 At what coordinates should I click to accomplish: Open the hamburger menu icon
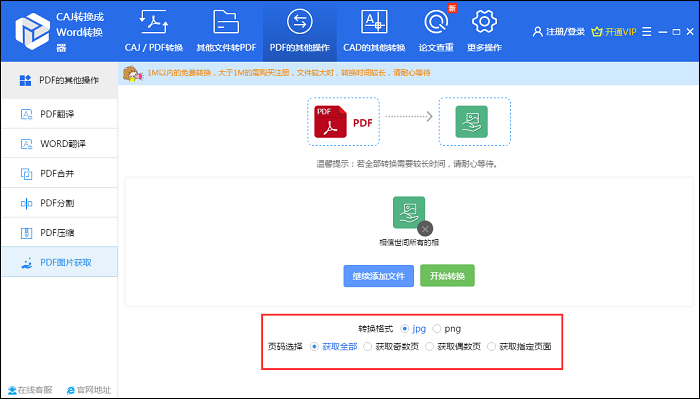pos(646,32)
